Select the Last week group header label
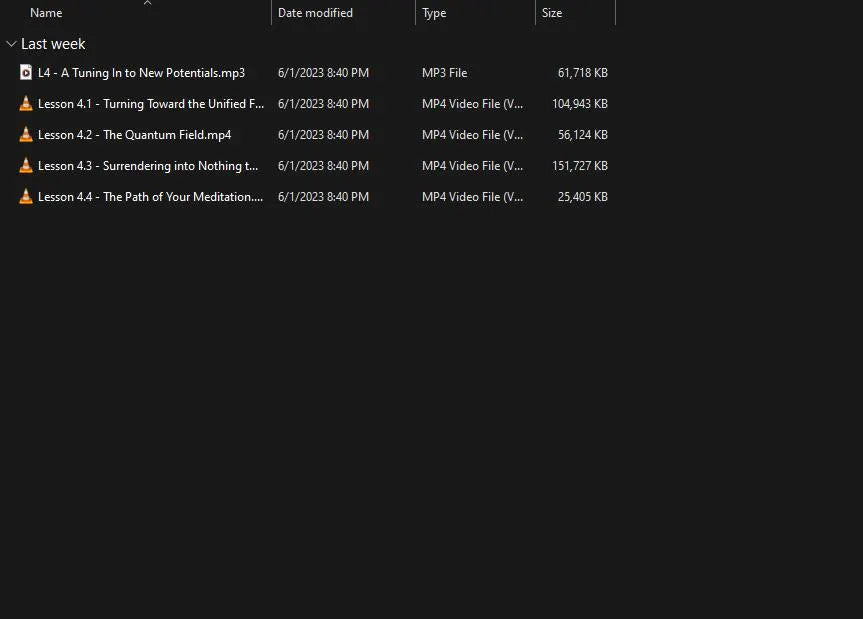863x619 pixels. click(x=53, y=44)
